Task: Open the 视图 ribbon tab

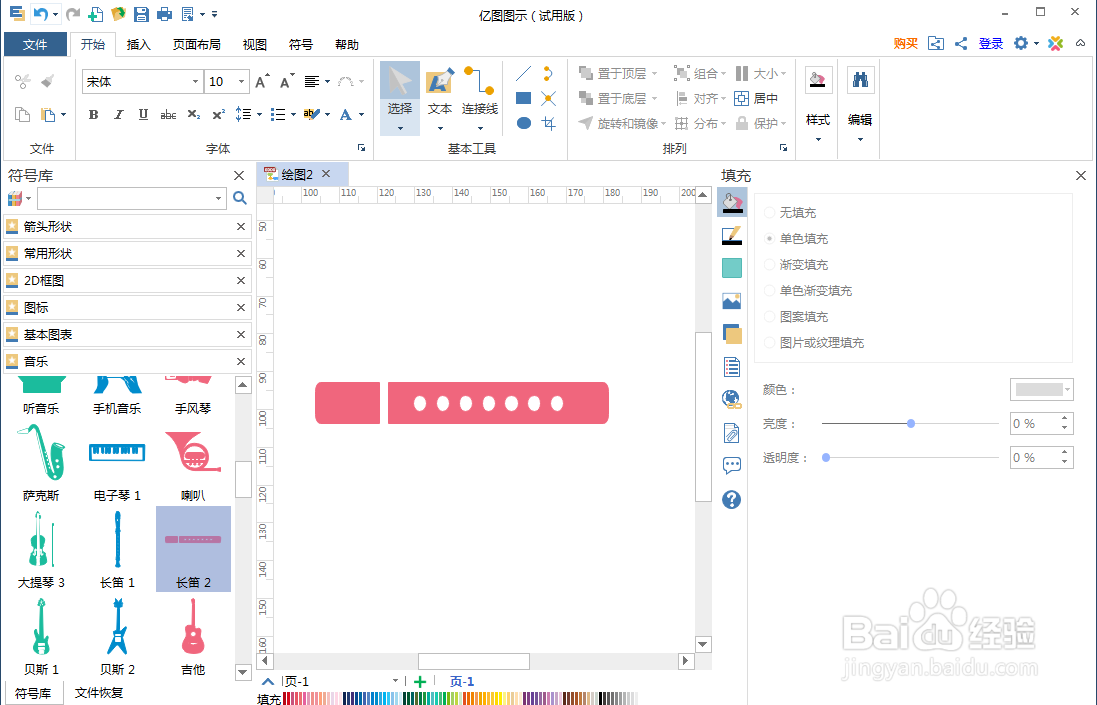Action: 254,44
